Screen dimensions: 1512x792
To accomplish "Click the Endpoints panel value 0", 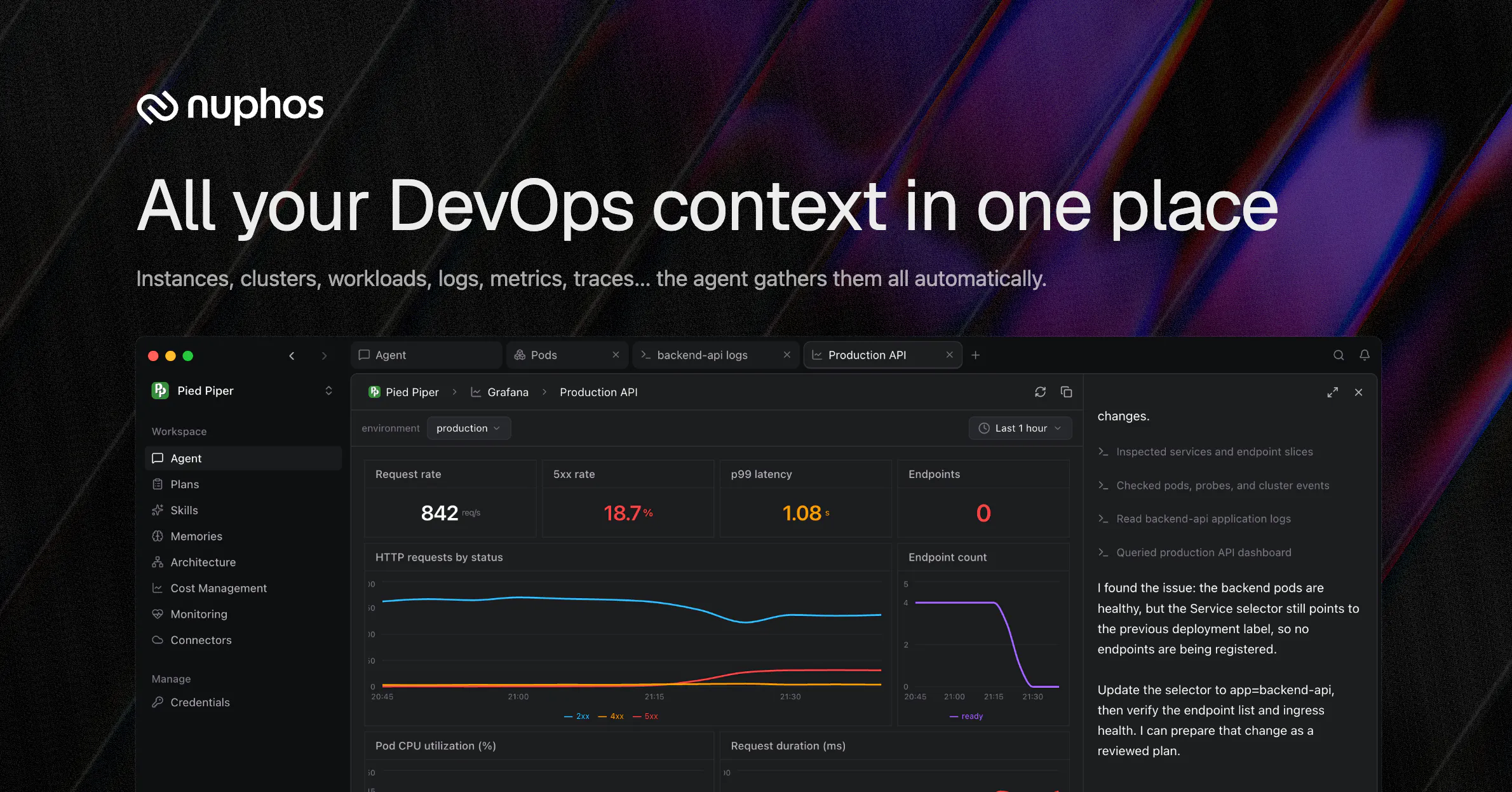I will coord(983,513).
